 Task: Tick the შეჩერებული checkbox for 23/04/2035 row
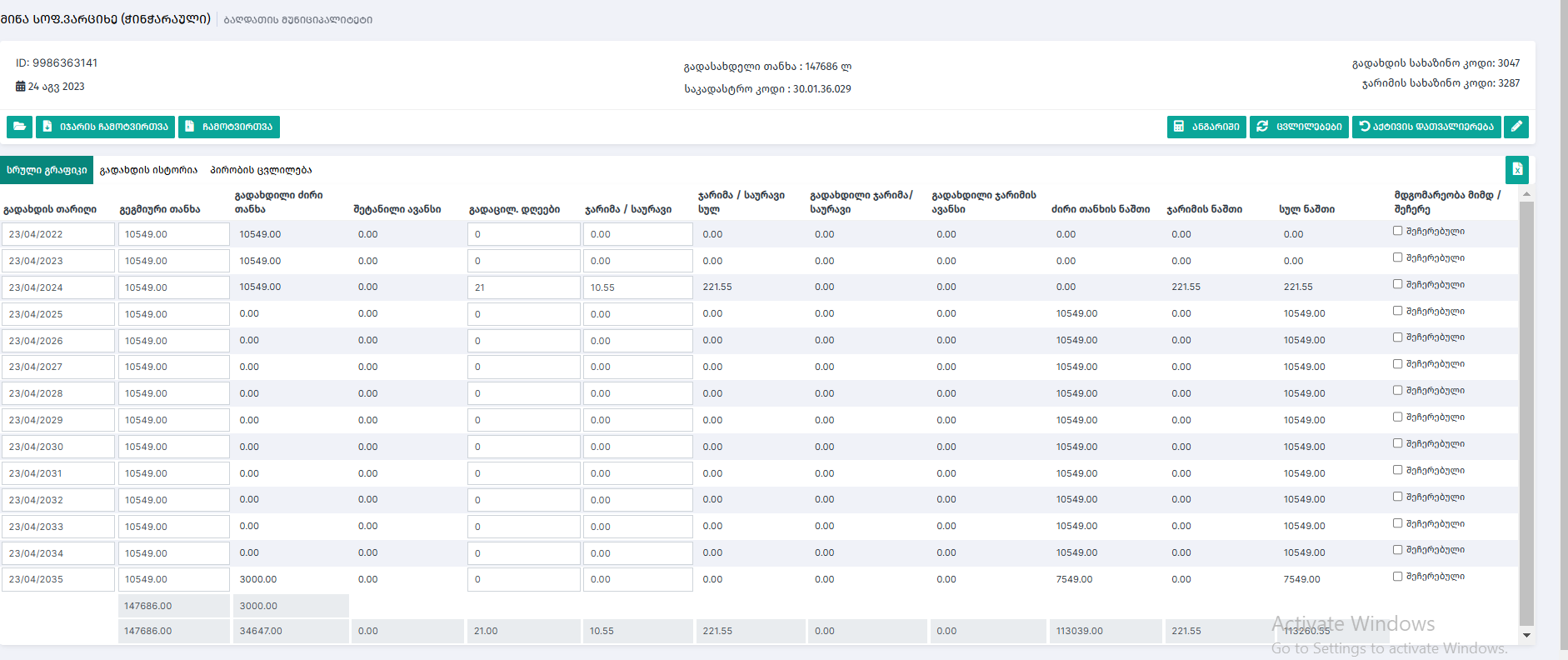[1397, 577]
